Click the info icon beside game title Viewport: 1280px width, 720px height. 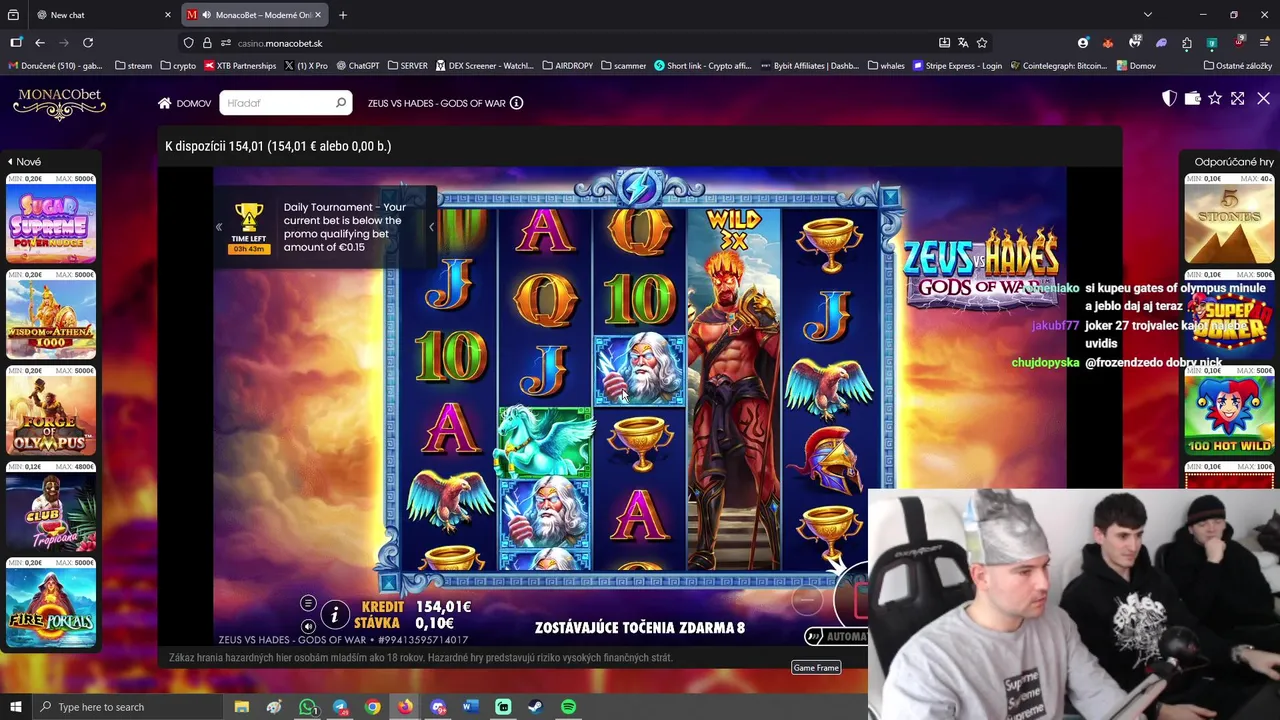pos(516,103)
